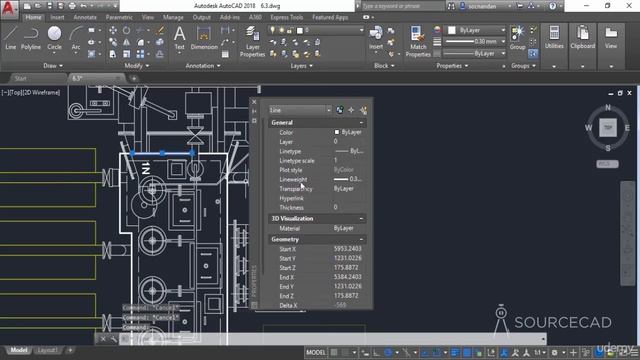Viewport: 640px width, 360px height.
Task: Toggle layer lock padlock icon
Action: pyautogui.click(x=290, y=30)
